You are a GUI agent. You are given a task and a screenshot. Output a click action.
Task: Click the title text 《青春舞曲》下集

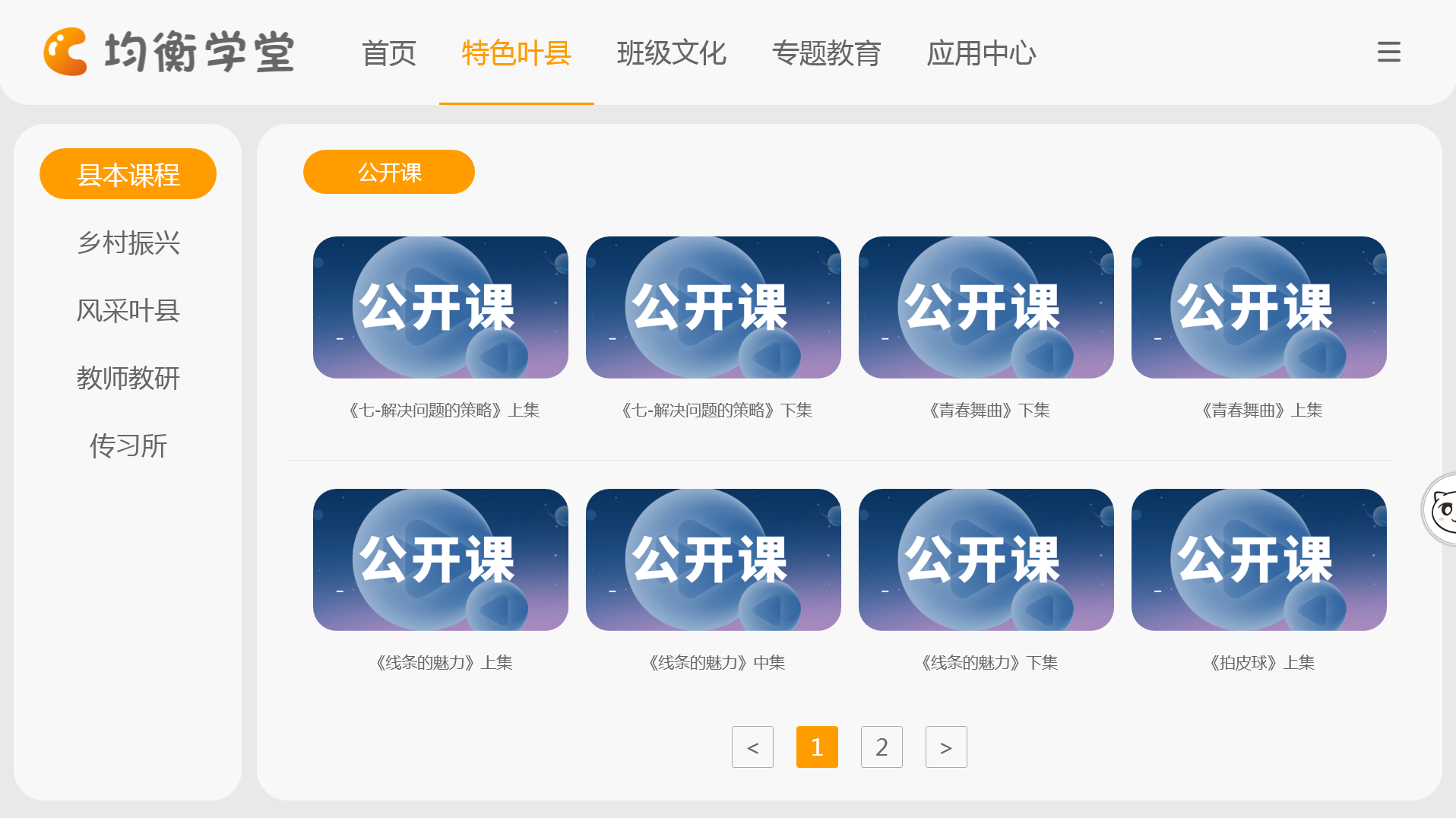coord(988,411)
